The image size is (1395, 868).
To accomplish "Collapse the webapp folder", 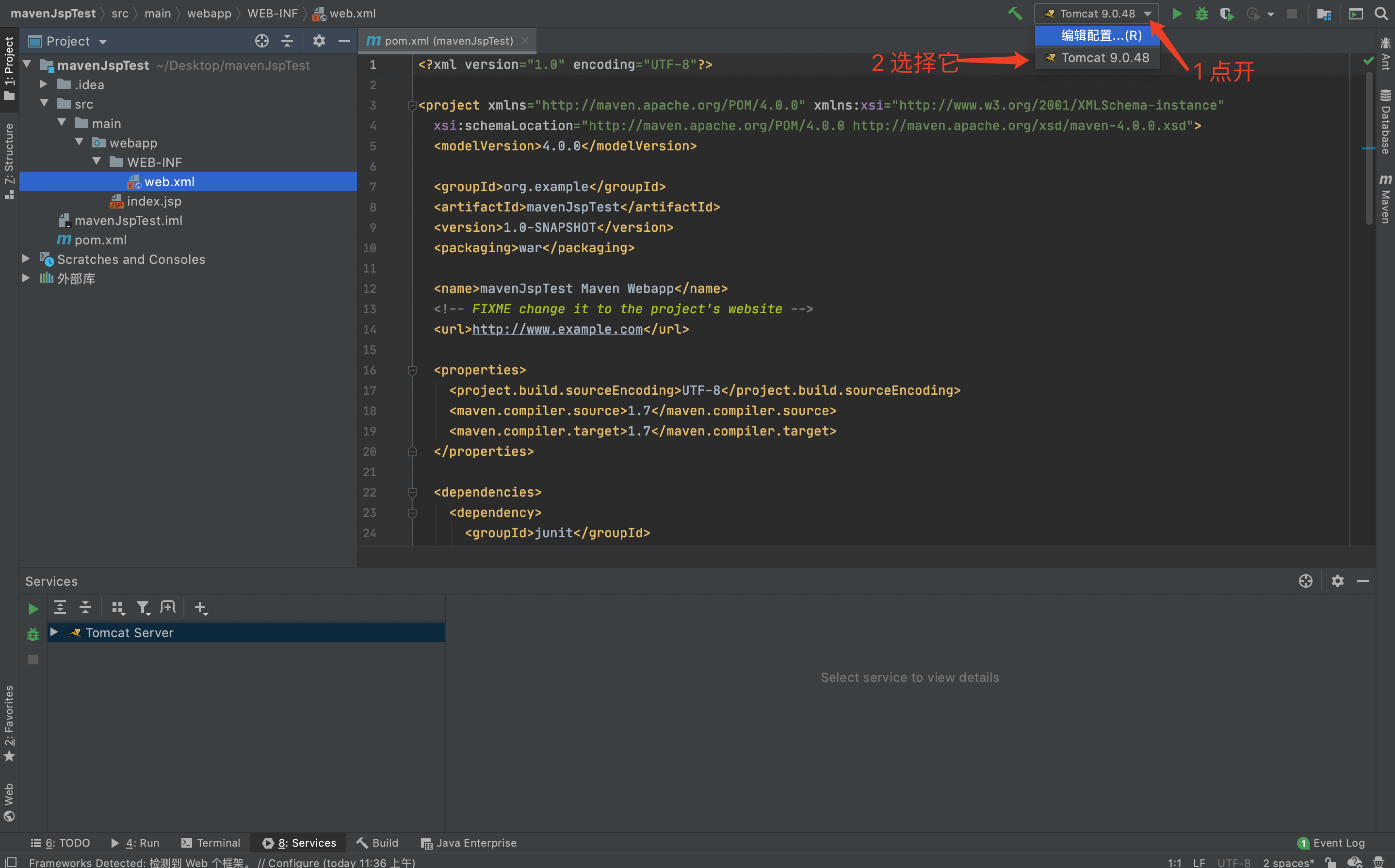I will (79, 142).
